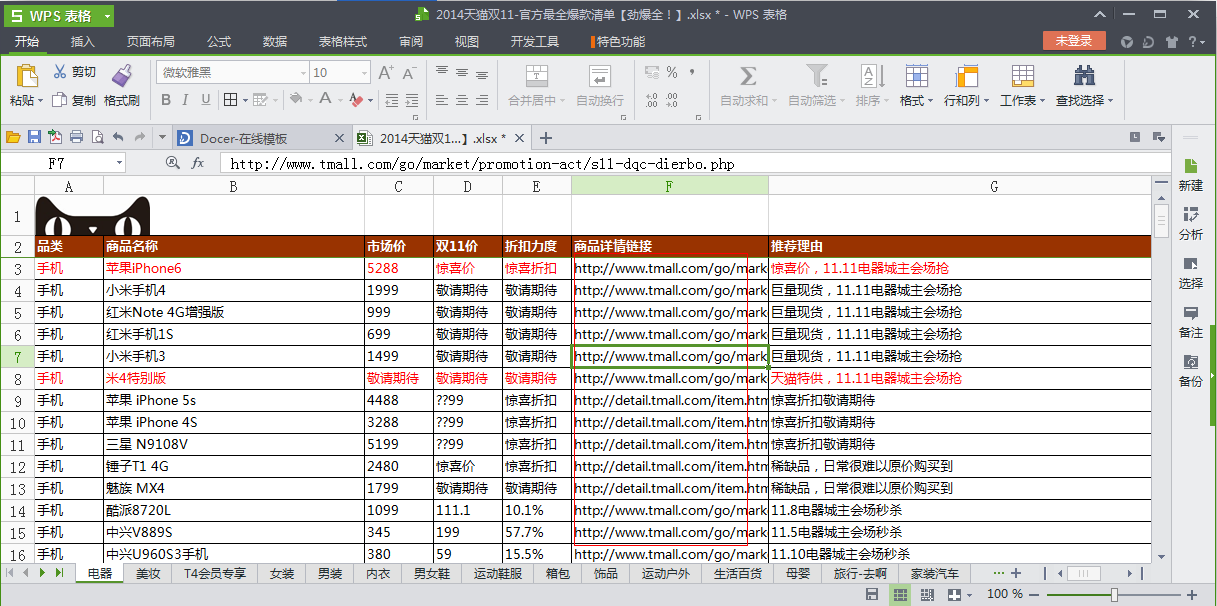Viewport: 1217px width, 606px height.
Task: Open the 数据 (Data) ribbon tab
Action: point(275,41)
